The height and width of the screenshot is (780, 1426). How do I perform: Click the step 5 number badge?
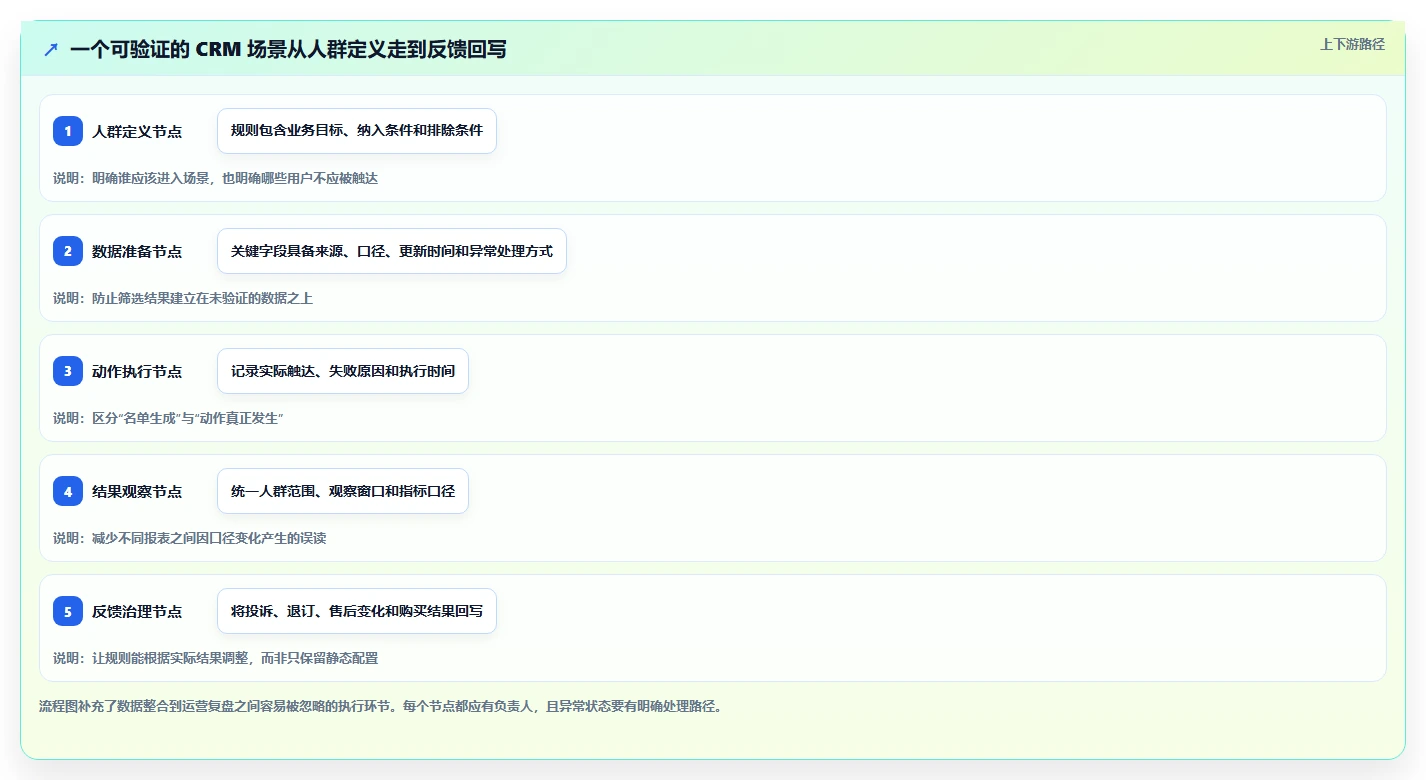(x=68, y=611)
